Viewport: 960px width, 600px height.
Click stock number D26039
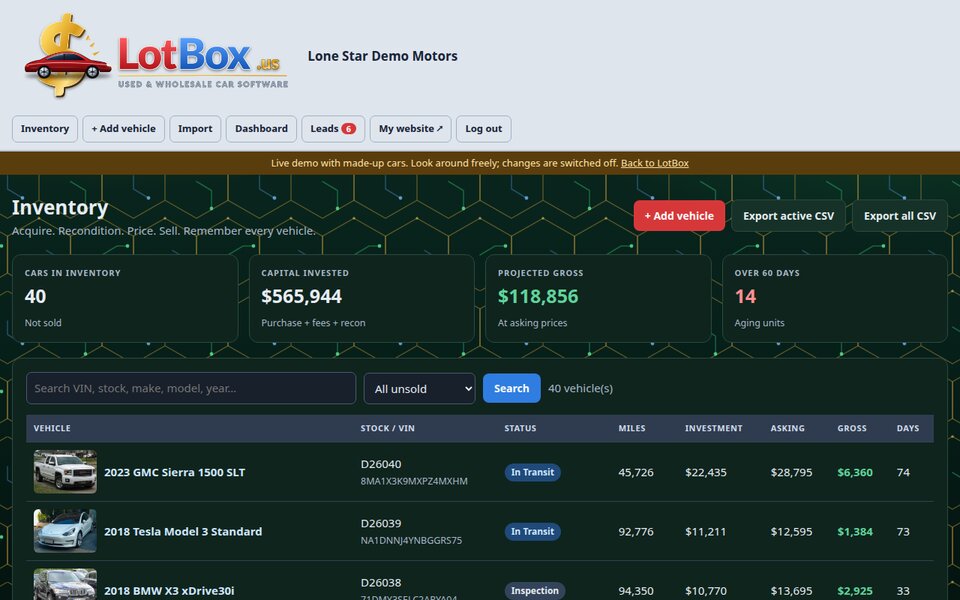click(x=381, y=523)
